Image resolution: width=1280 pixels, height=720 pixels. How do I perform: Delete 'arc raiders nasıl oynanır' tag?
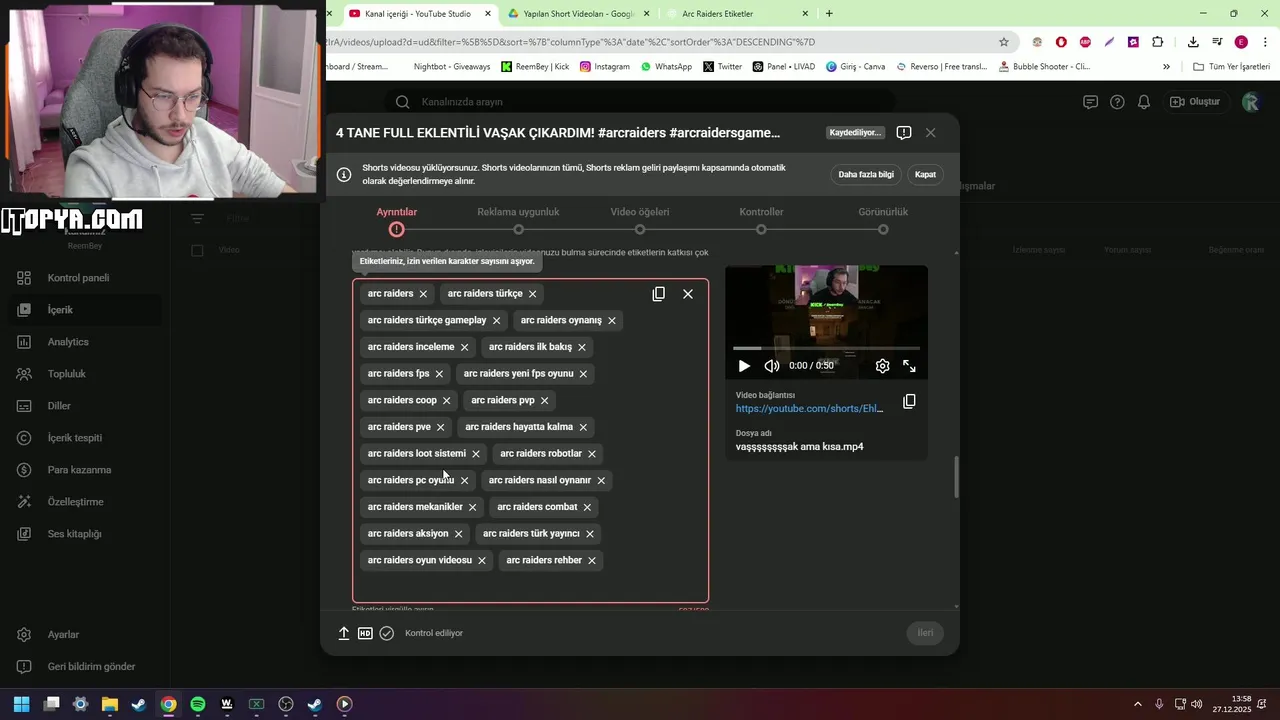601,481
